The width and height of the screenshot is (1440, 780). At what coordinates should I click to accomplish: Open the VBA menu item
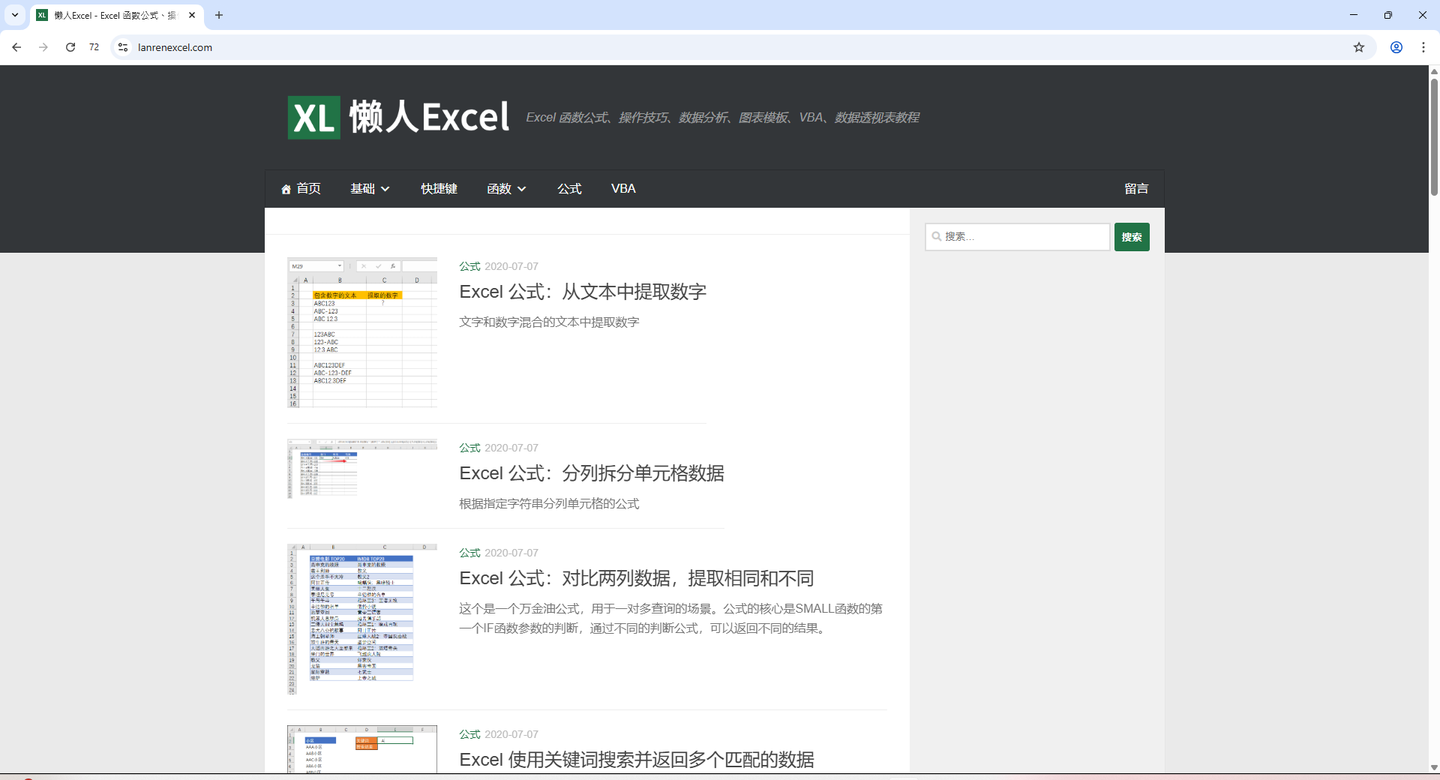[x=623, y=189]
